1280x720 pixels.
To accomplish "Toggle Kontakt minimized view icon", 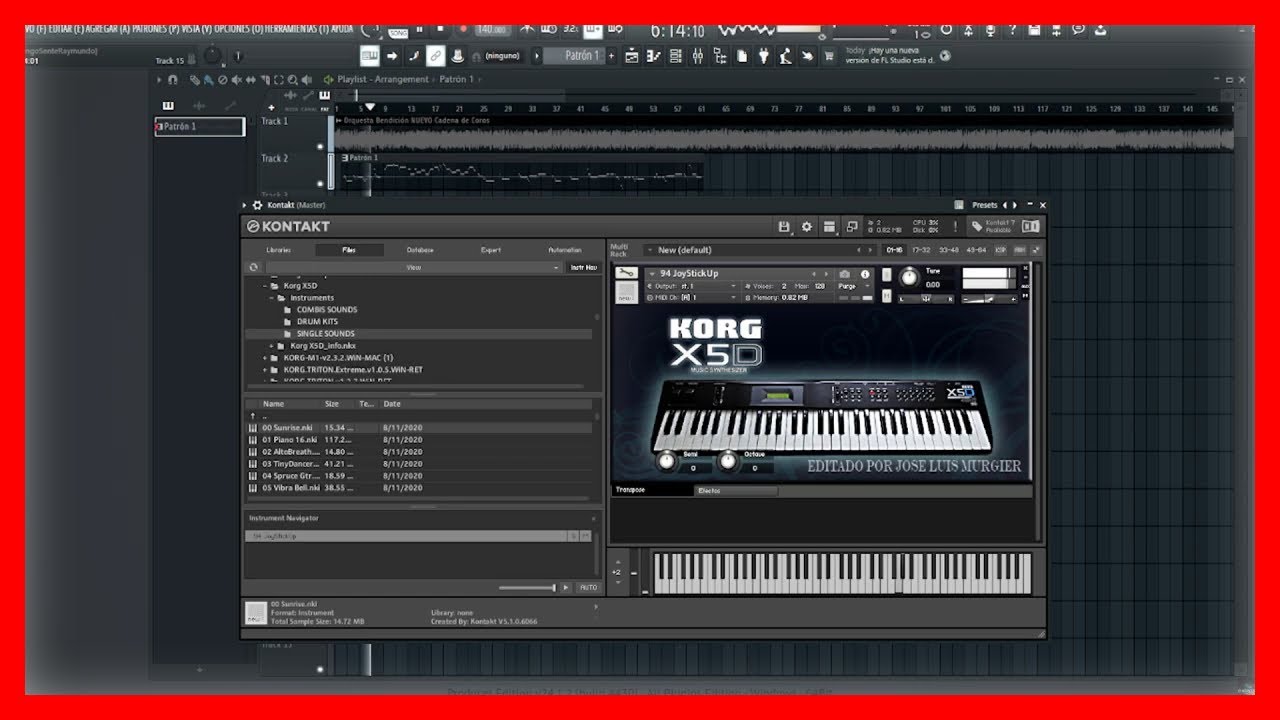I will [852, 227].
